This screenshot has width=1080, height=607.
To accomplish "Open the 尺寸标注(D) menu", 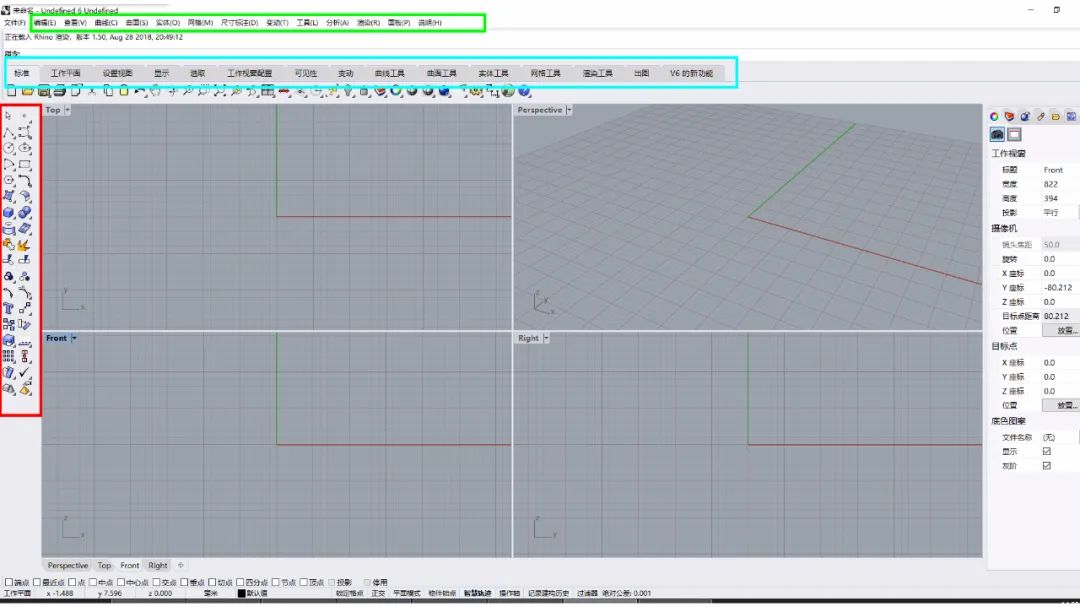I will [x=239, y=23].
